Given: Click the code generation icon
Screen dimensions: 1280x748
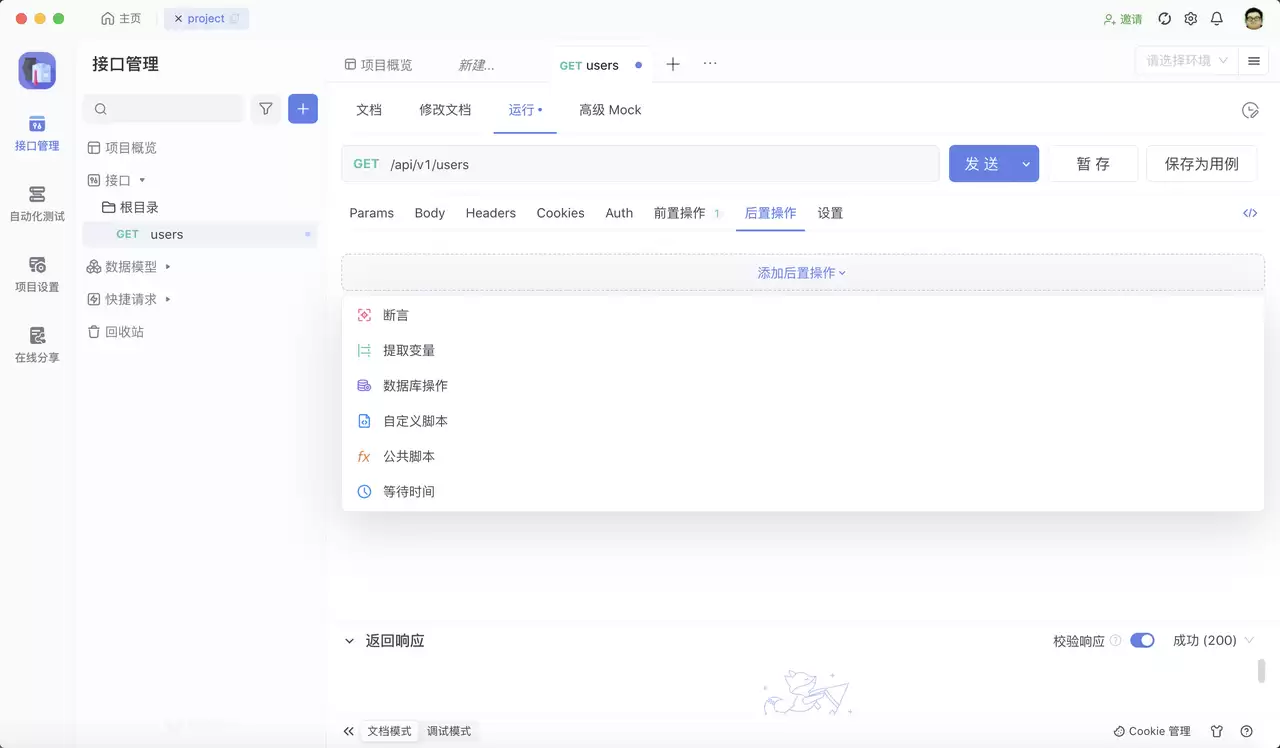Looking at the screenshot, I should coord(1250,213).
